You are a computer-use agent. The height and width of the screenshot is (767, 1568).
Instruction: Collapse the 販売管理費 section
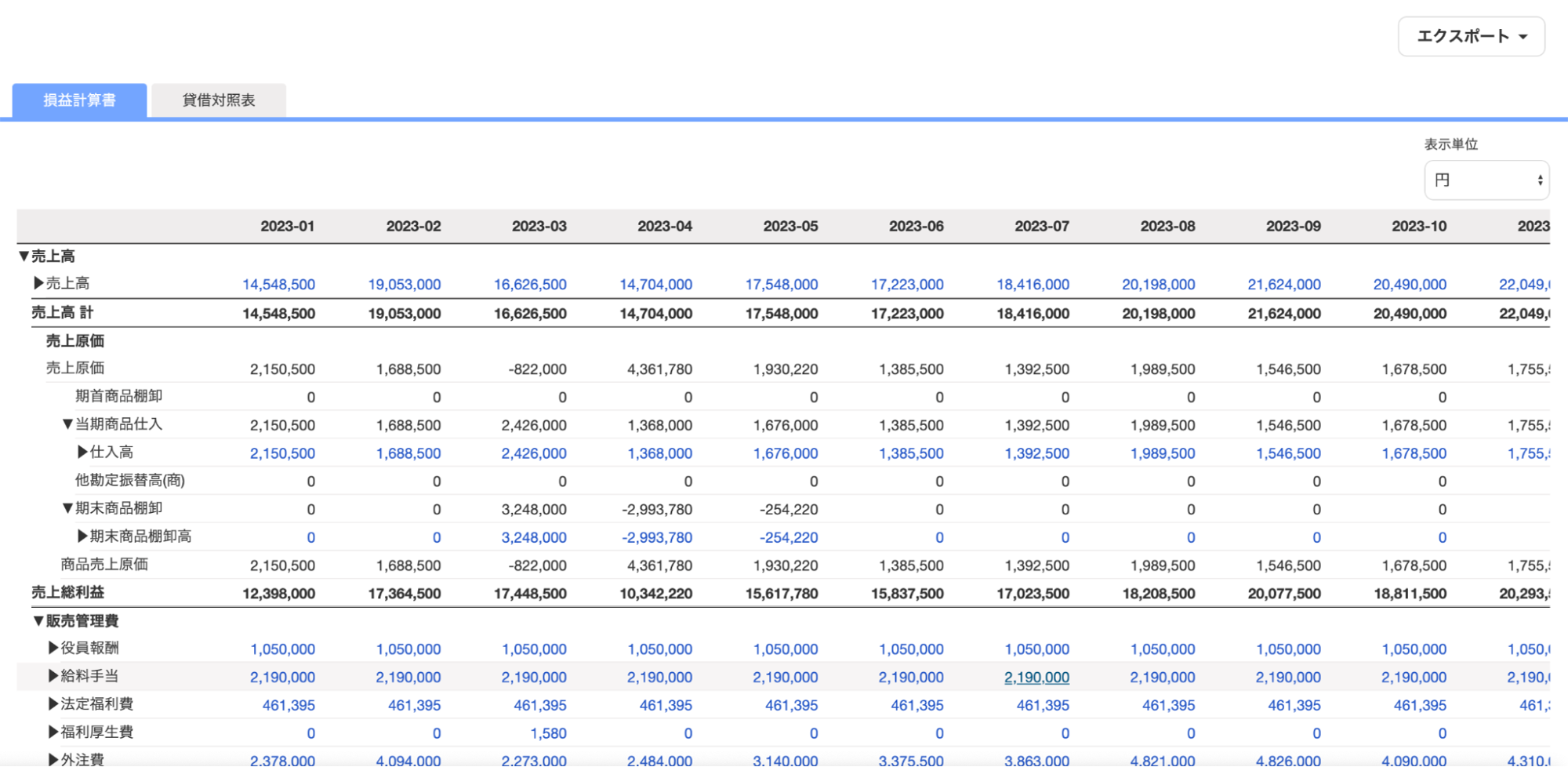coord(38,621)
